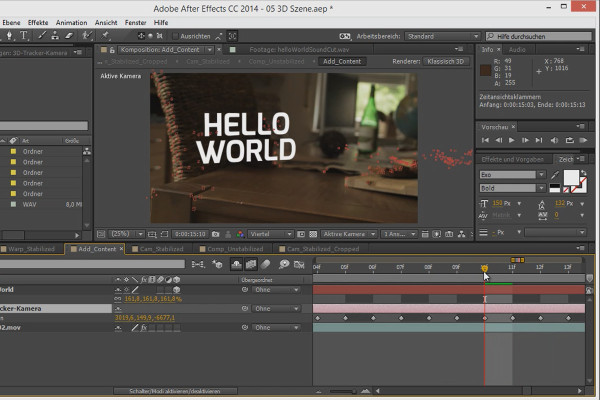Image resolution: width=600 pixels, height=400 pixels.
Task: Click the local axis mode icon
Action: pyautogui.click(x=141, y=36)
